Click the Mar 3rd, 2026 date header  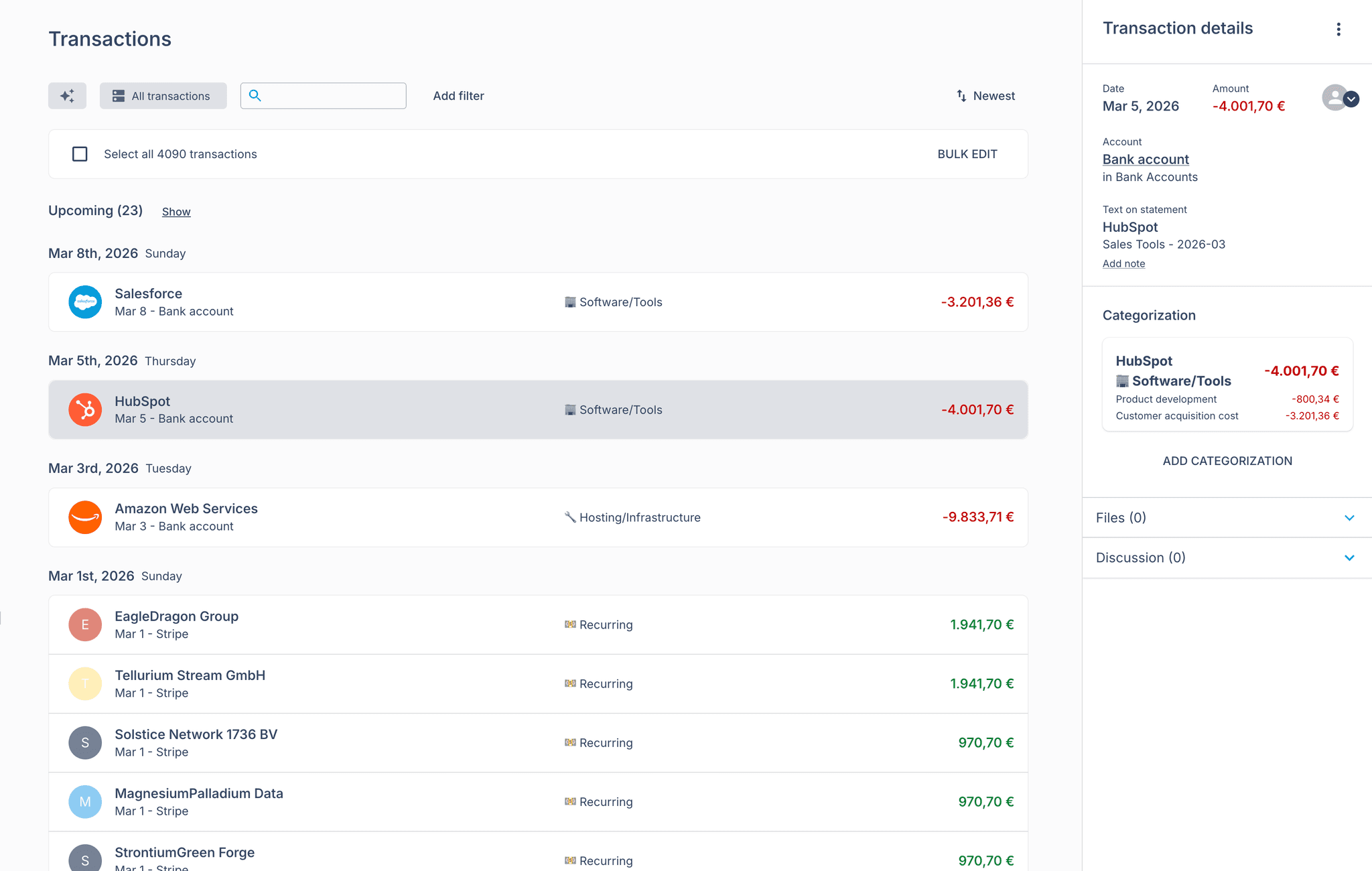[x=93, y=468]
